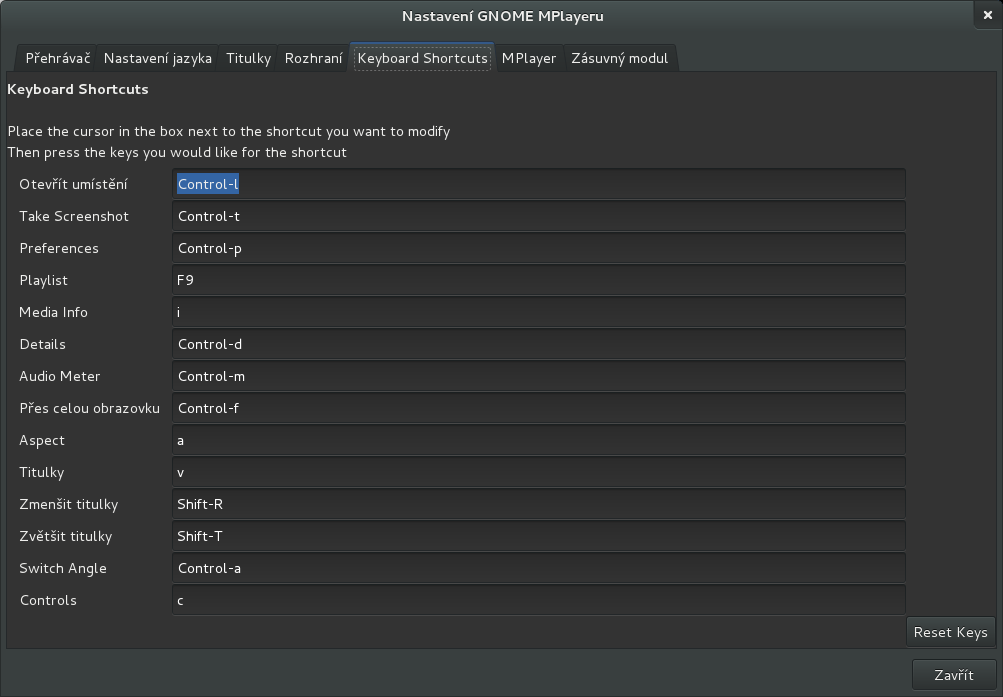Viewport: 1003px width, 697px height.
Task: Click the Titulky shortcut field containing v
Action: click(539, 472)
